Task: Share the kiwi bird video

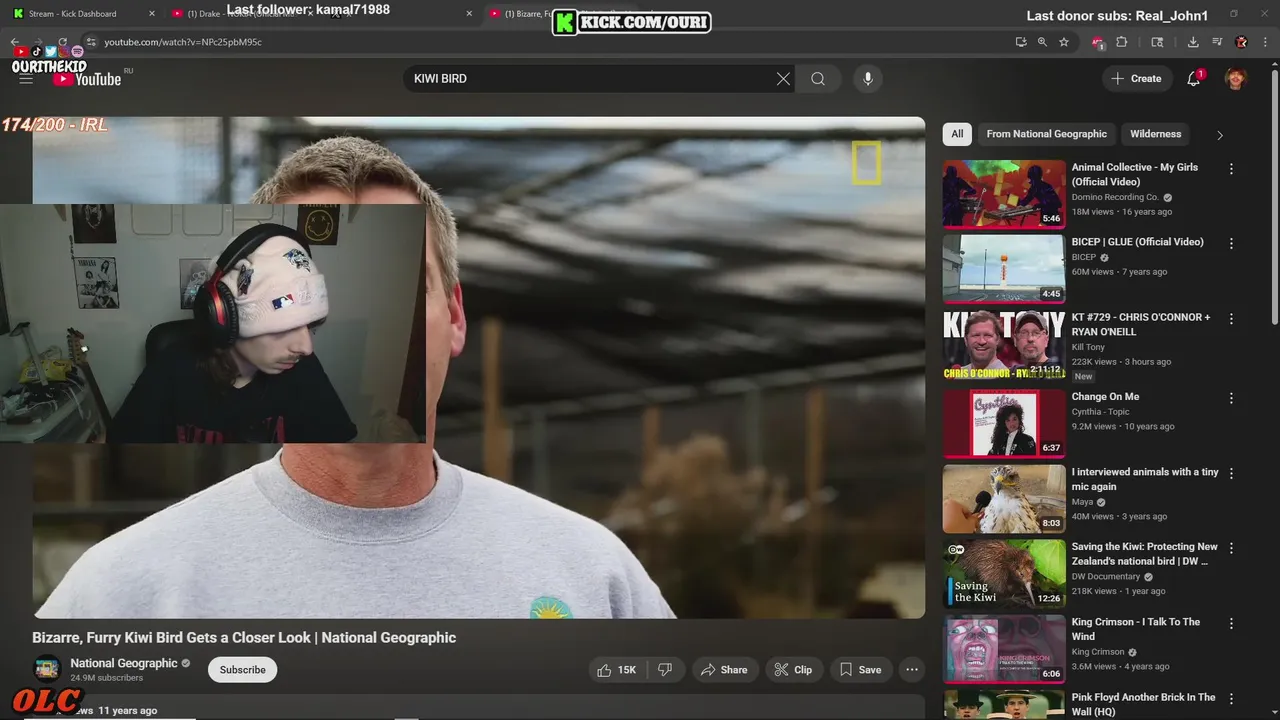Action: (724, 670)
